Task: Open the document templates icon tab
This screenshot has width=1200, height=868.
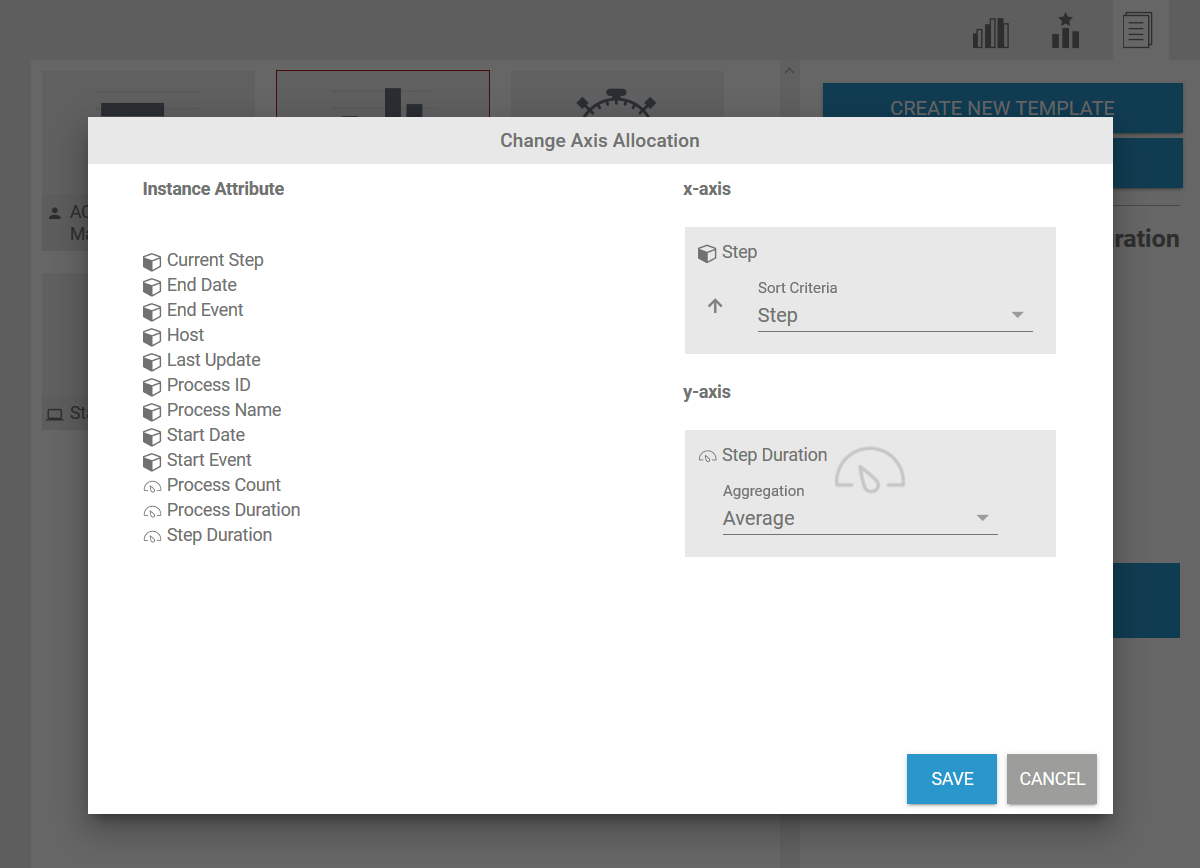Action: point(1138,31)
